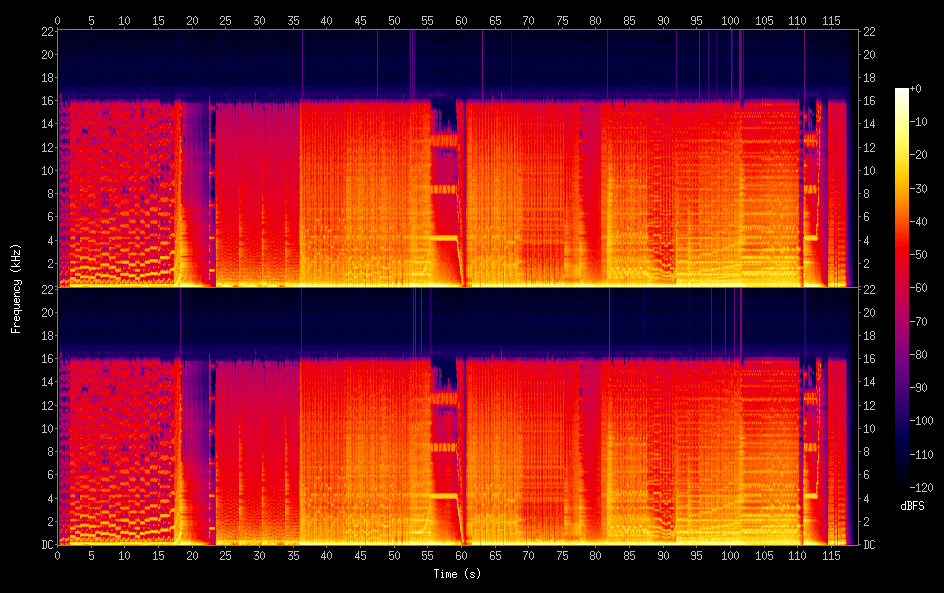Viewport: 944px width, 593px height.
Task: Click 22 kHz label at upper channel's top right
Action: point(869,32)
